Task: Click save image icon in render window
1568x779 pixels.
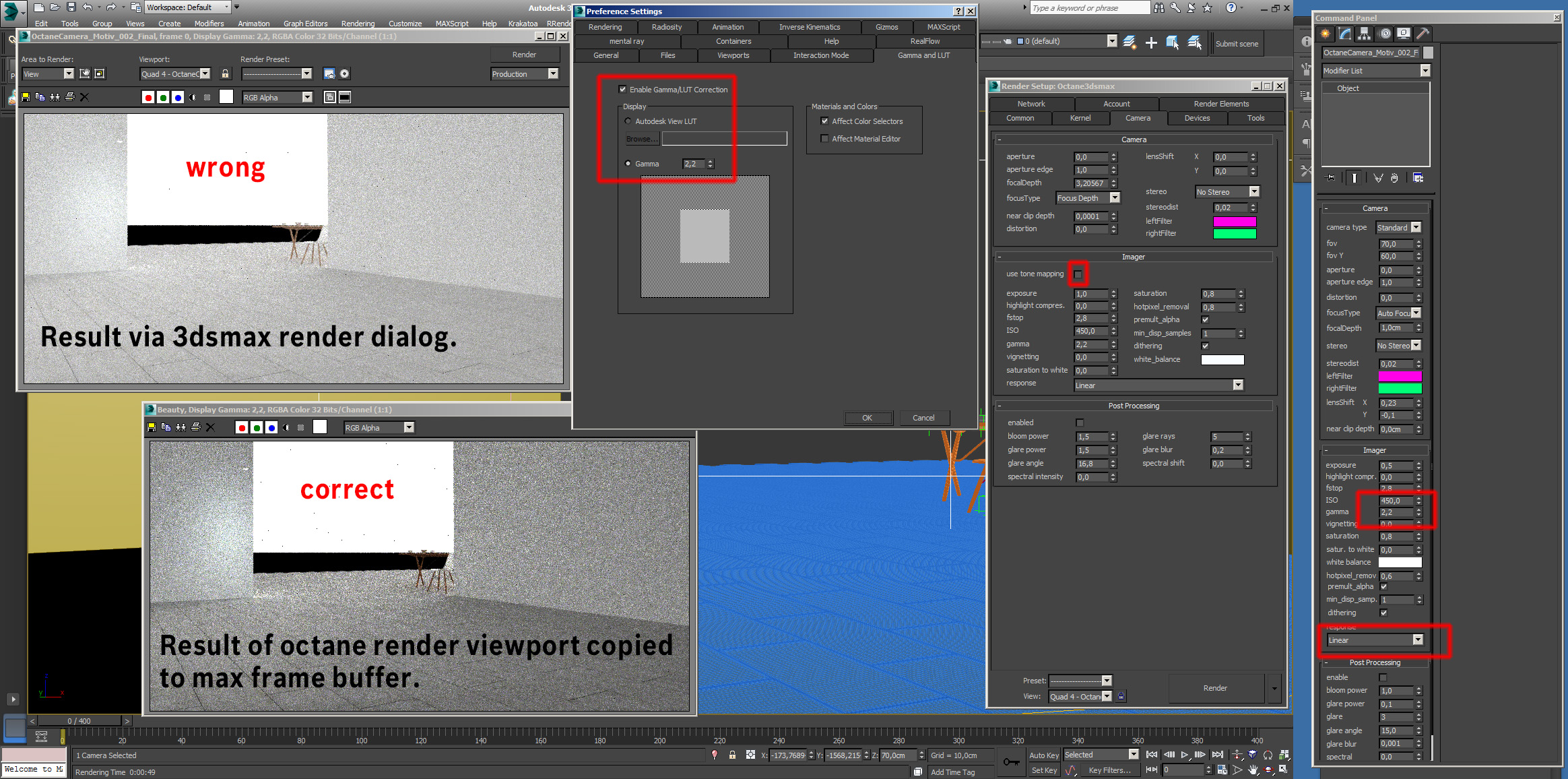Action: (26, 97)
